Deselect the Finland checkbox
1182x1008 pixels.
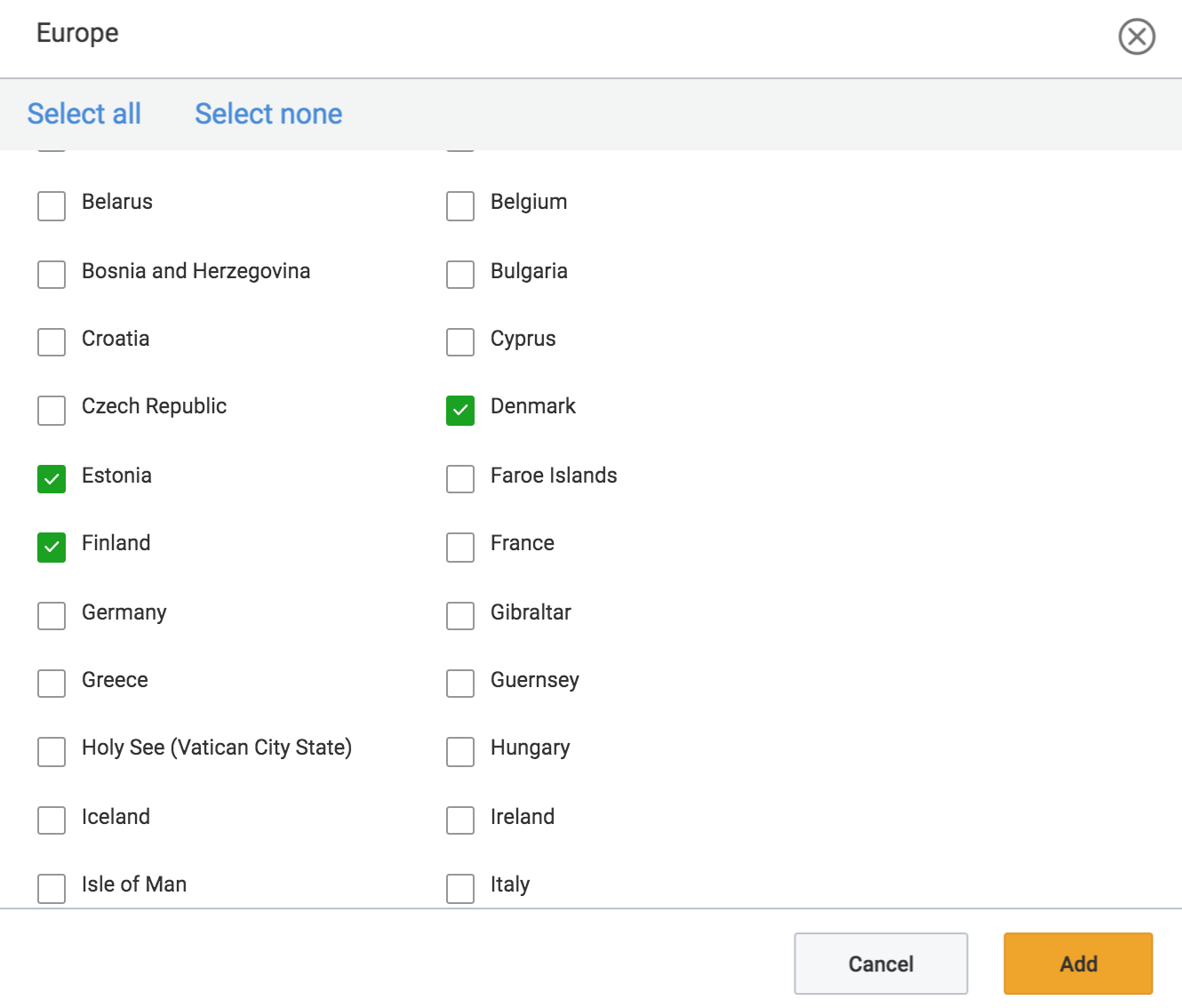click(52, 548)
